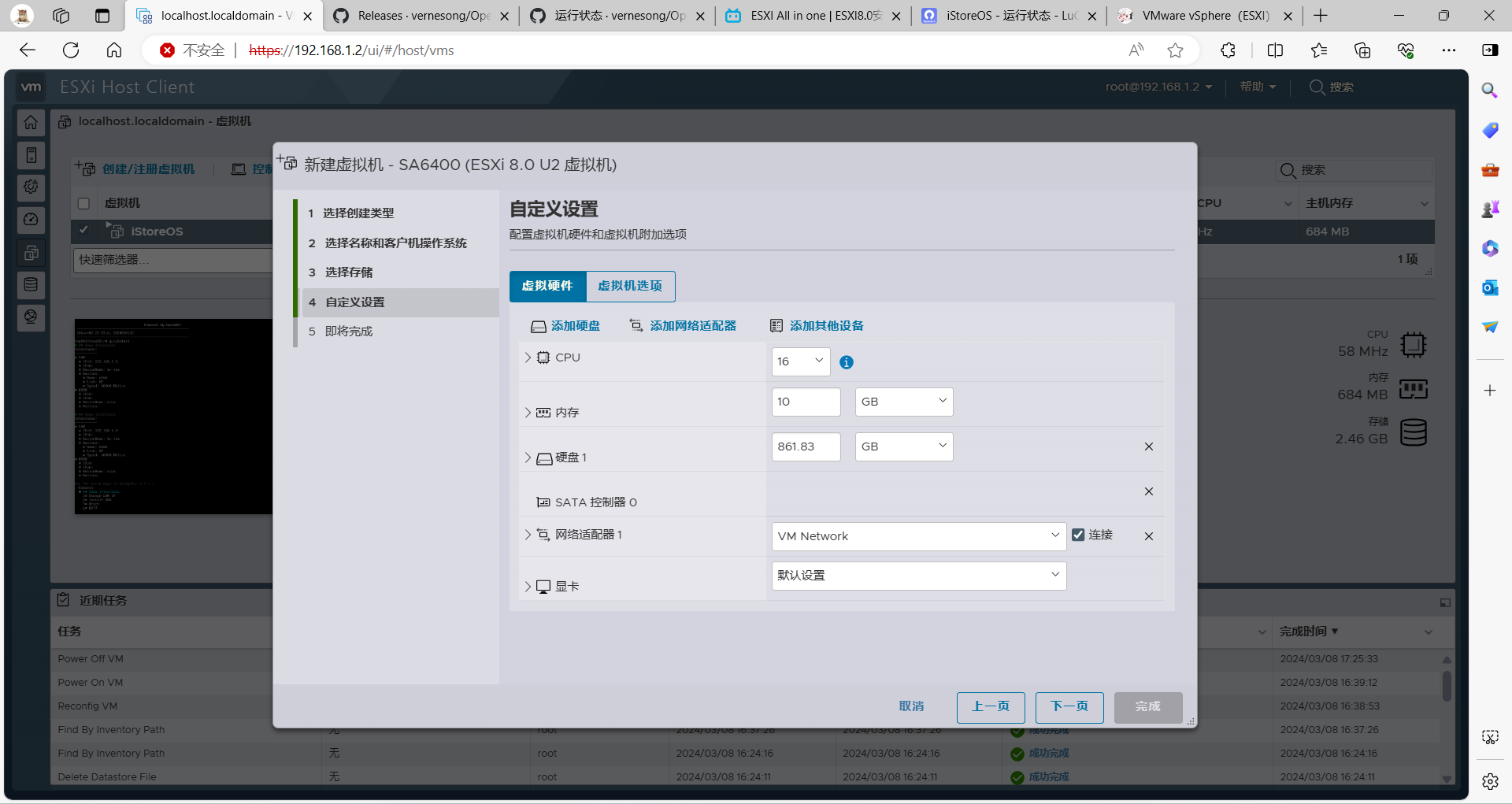Uncheck the 虚拟机 column header checkbox
This screenshot has width=1512, height=804.
coord(83,203)
